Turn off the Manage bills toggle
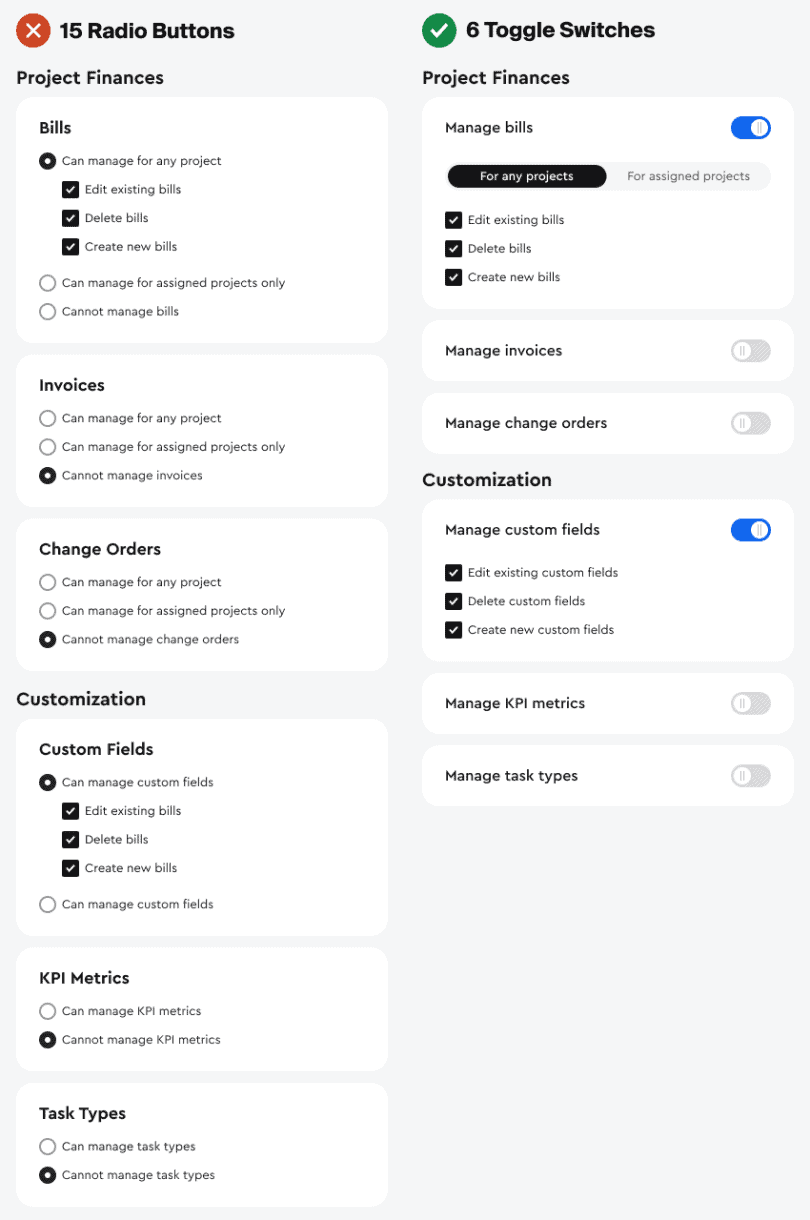The image size is (810, 1220). tap(750, 128)
